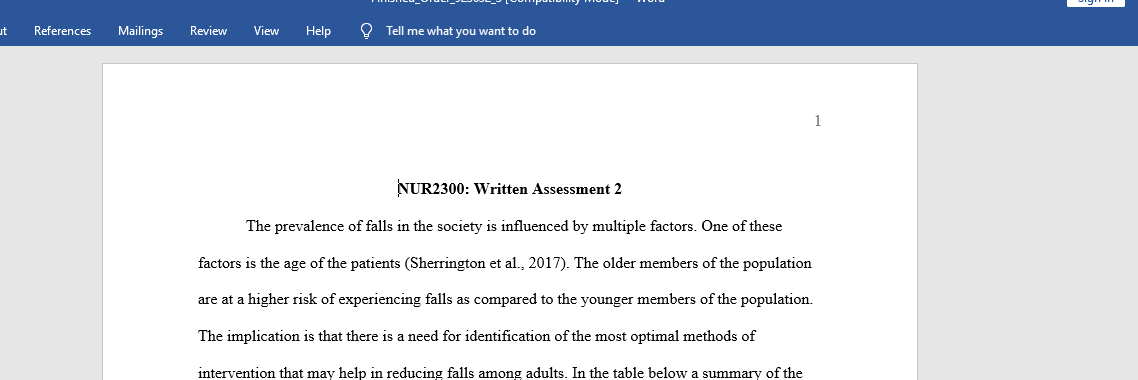Open the Help tab
Viewport: 1138px width, 380px height.
click(x=318, y=30)
